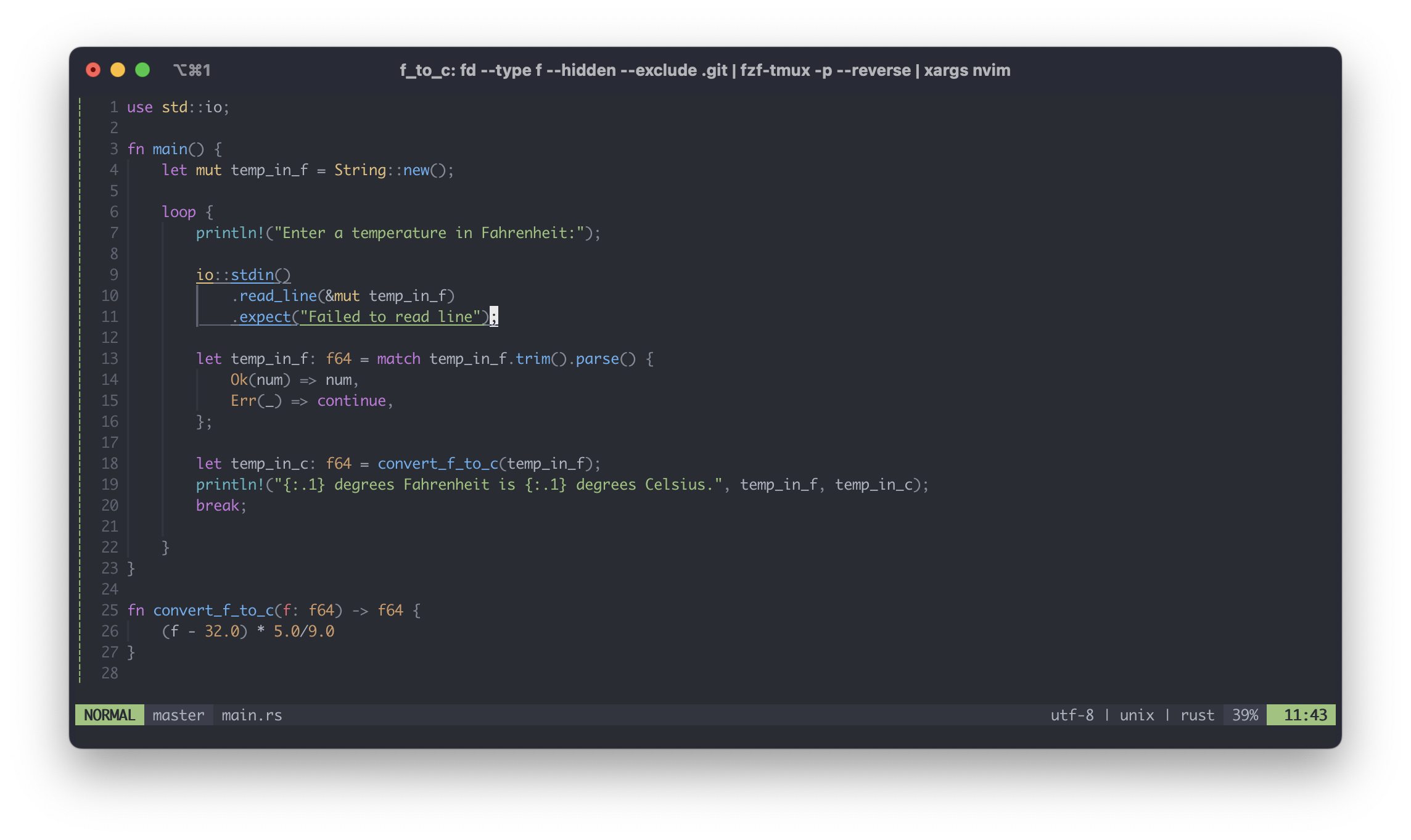Screen dimensions: 1411x840
Task: Click the Ok(num) match arm on line 14
Action: coord(260,379)
